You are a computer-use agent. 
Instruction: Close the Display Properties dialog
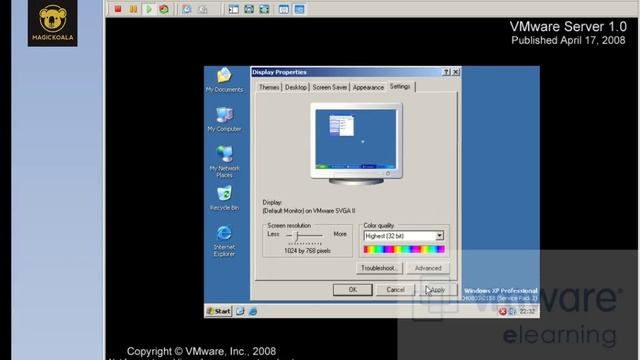pos(456,72)
